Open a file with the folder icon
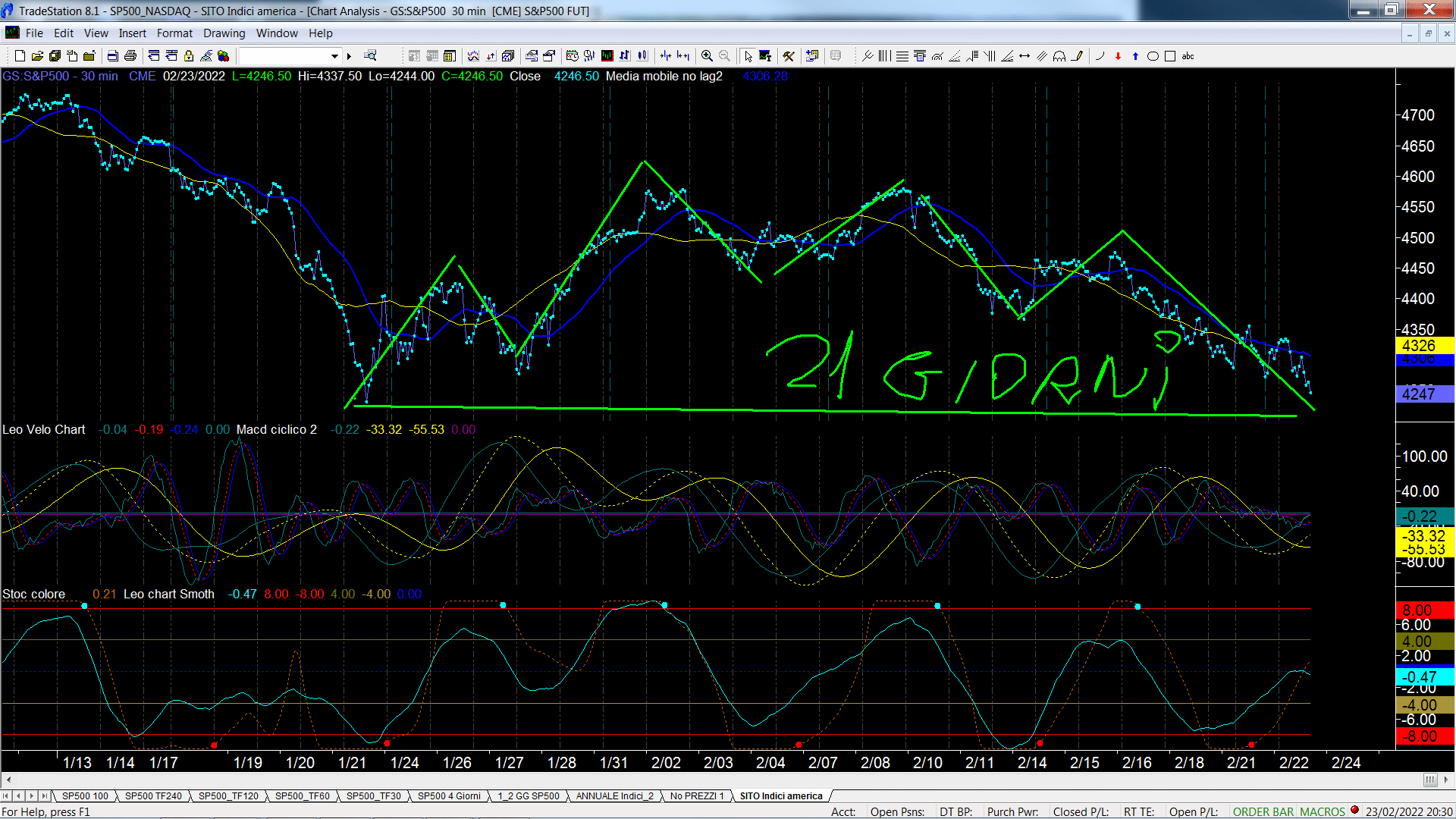This screenshot has width=1456, height=819. click(37, 55)
